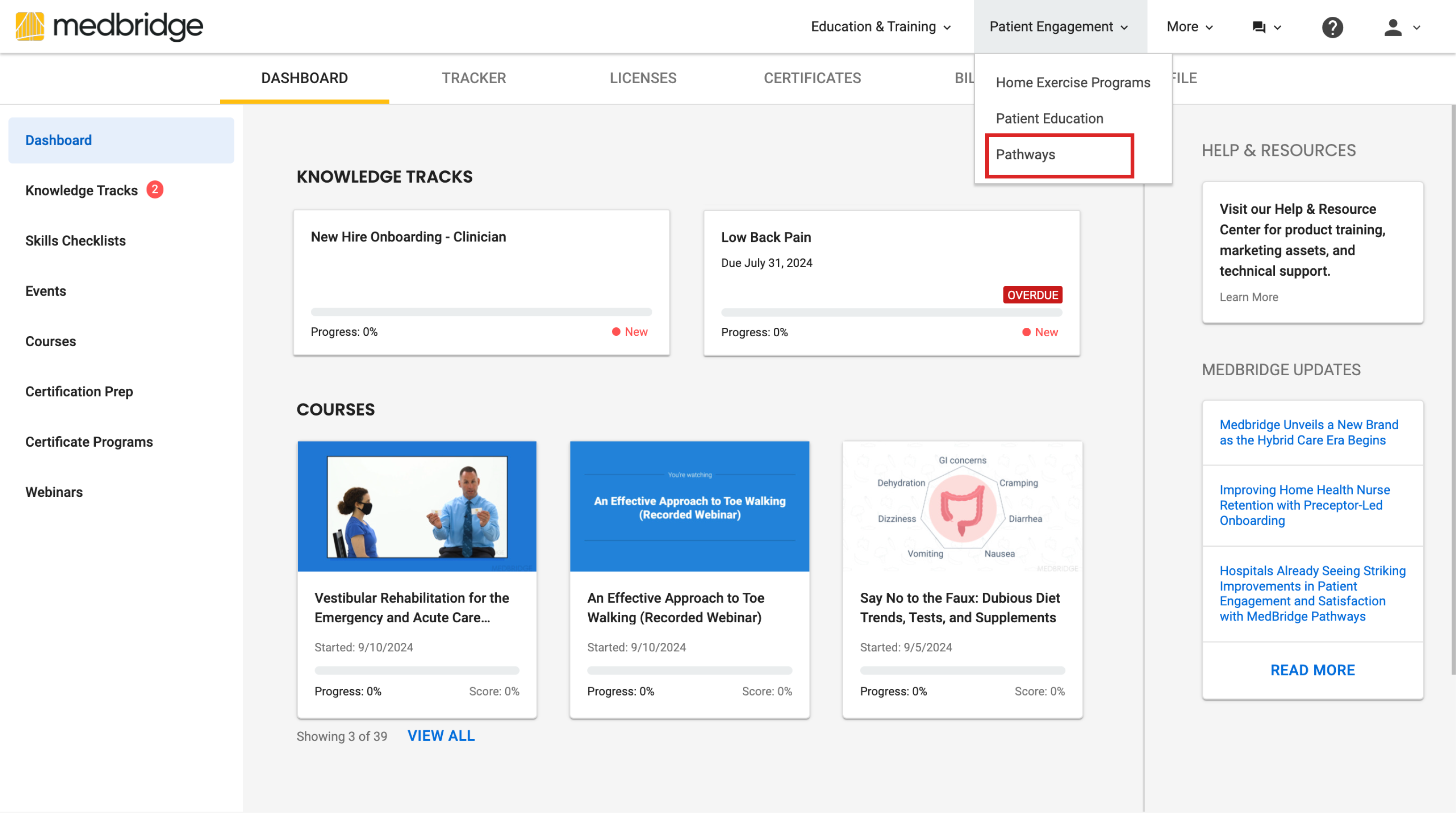This screenshot has height=813, width=1456.
Task: Click the Vestibular Rehabilitation course progress bar
Action: point(416,671)
